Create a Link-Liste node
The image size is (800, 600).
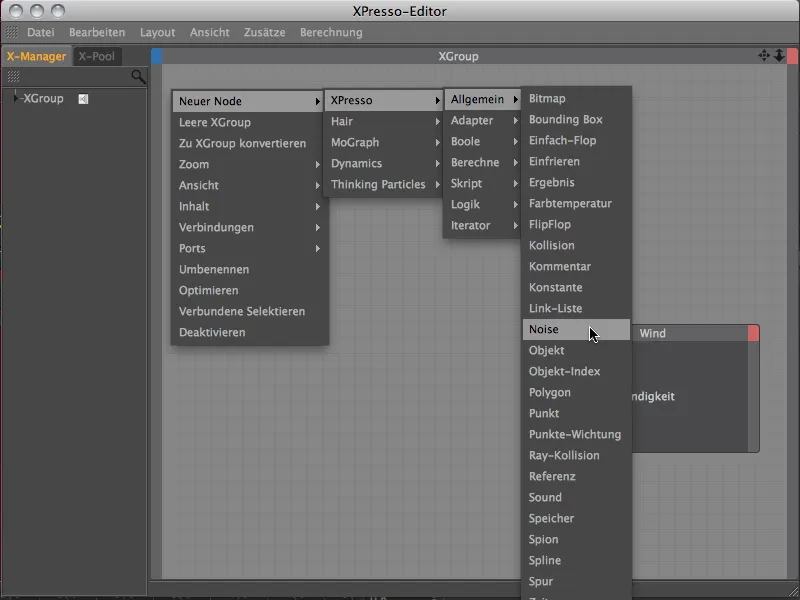pyautogui.click(x=576, y=308)
